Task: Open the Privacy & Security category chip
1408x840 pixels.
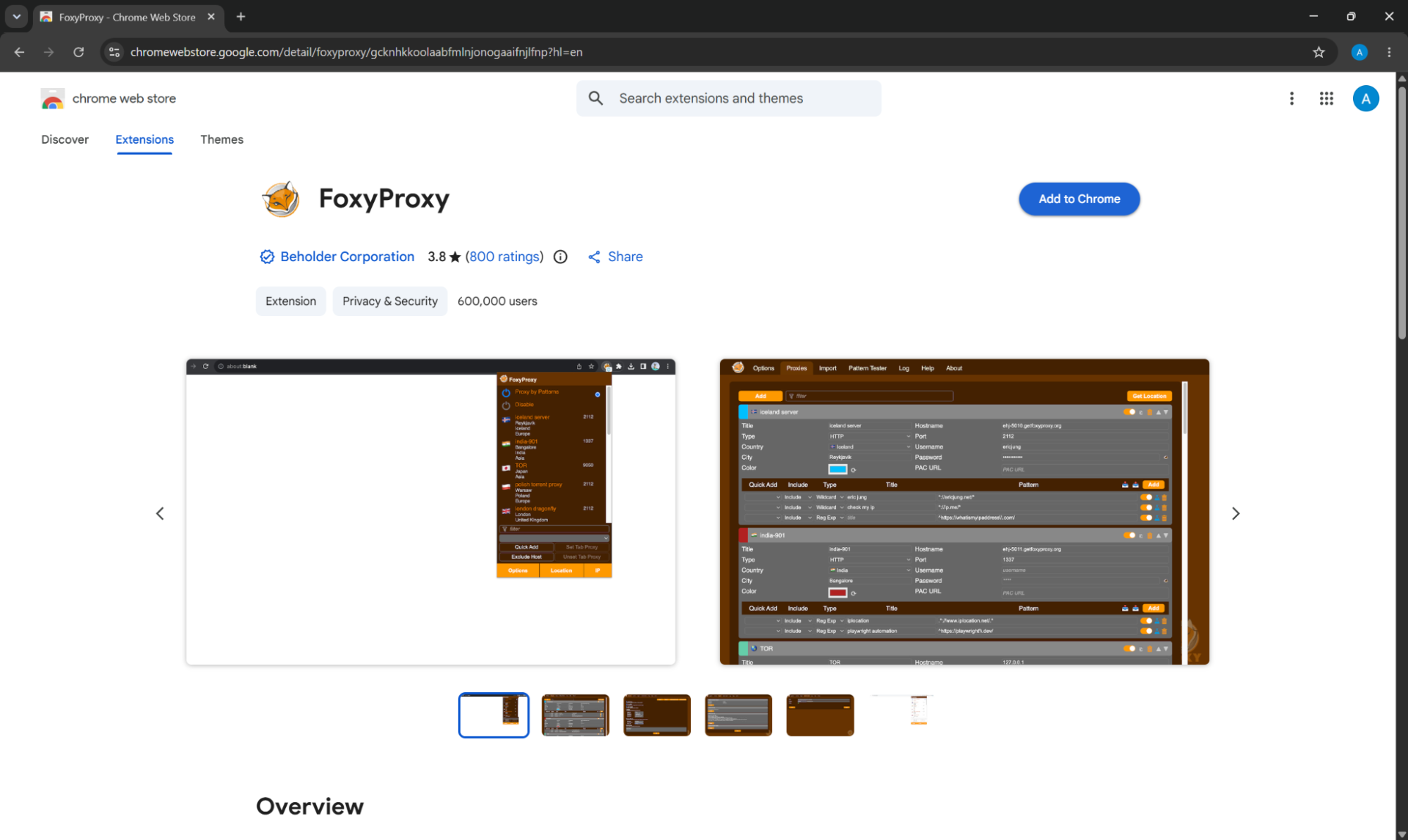Action: click(390, 301)
